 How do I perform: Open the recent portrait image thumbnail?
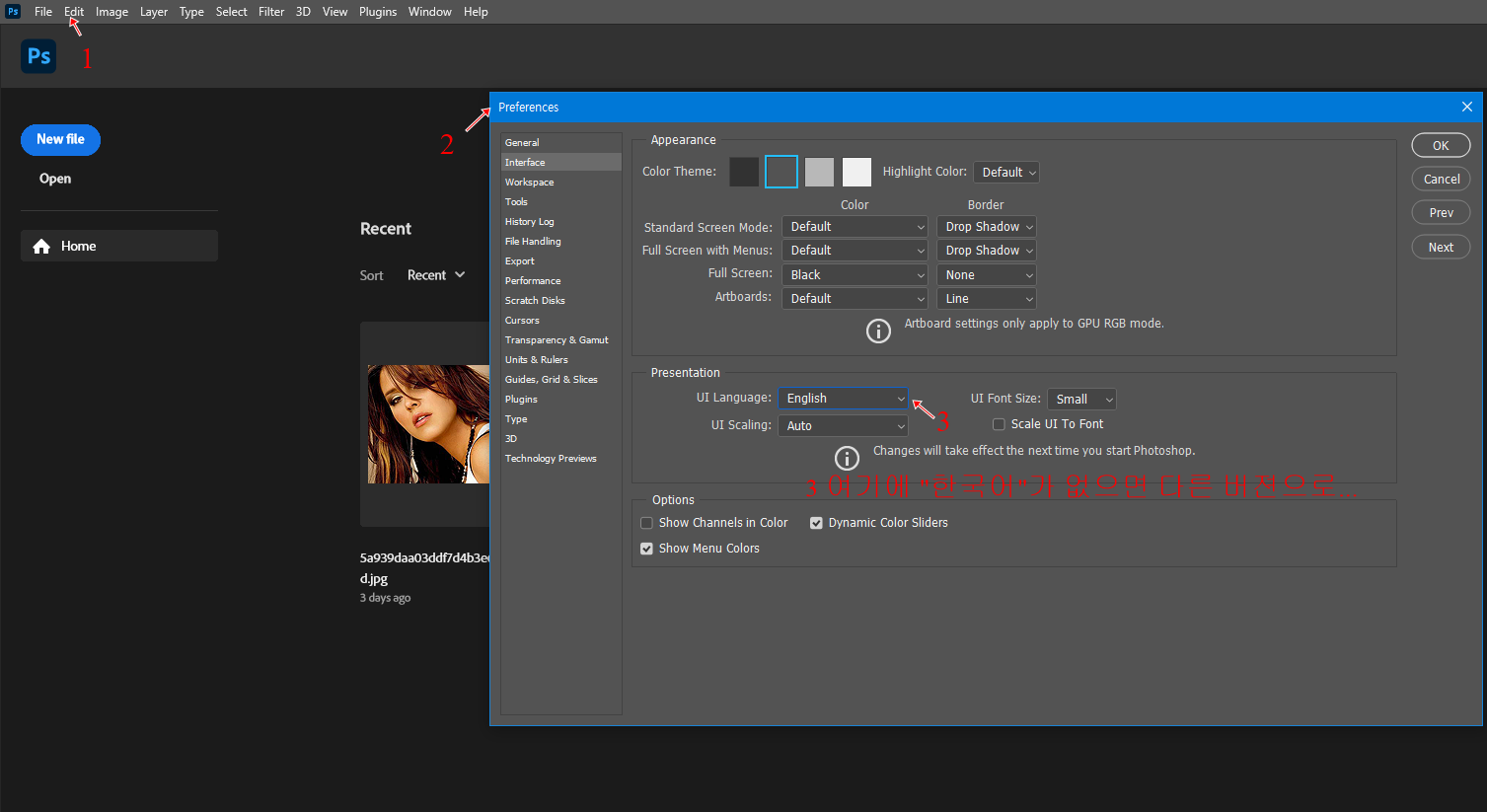pyautogui.click(x=428, y=424)
